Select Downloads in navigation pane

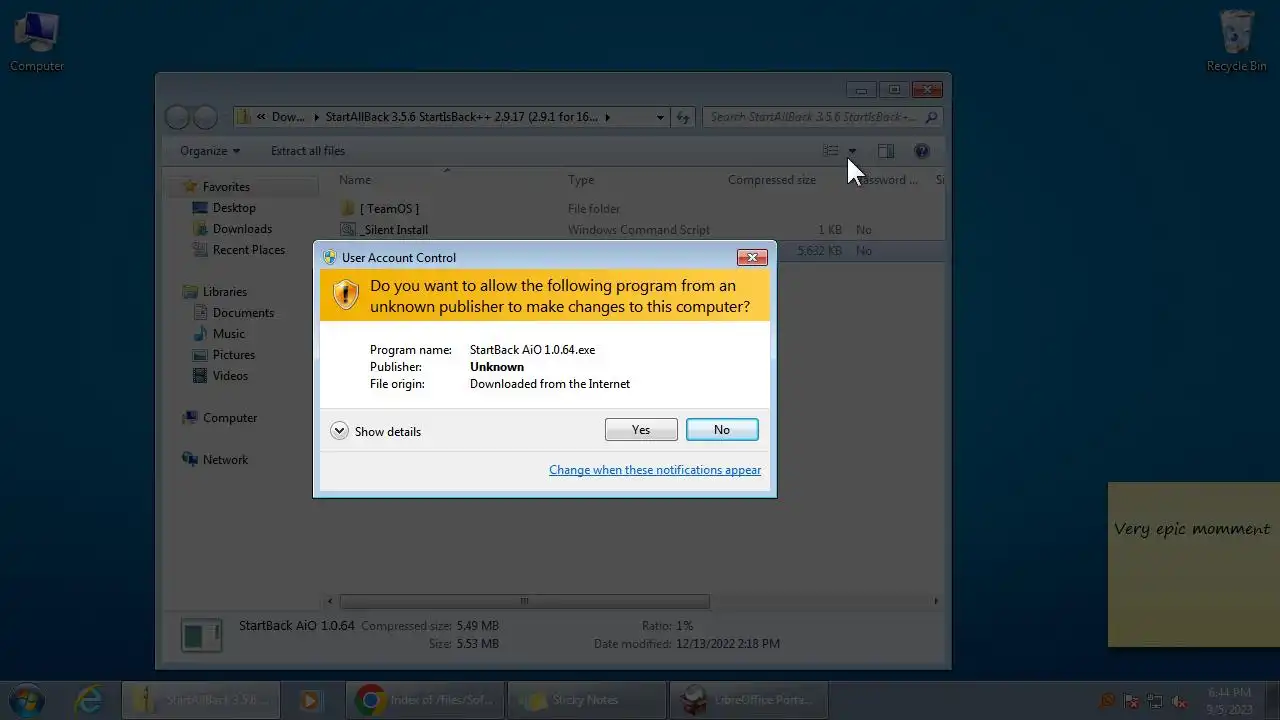coord(242,229)
